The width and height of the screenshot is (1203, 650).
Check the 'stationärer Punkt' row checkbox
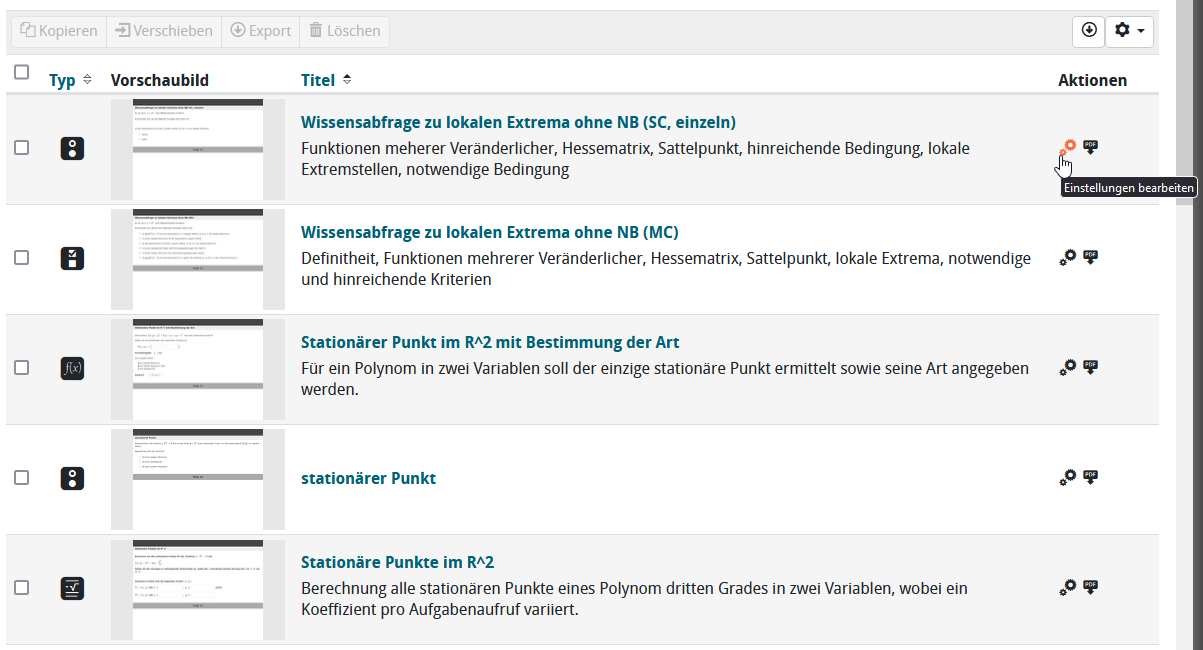click(21, 478)
